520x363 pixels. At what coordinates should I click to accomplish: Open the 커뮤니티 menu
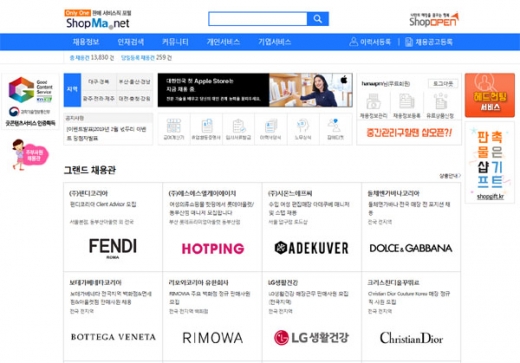(x=175, y=42)
